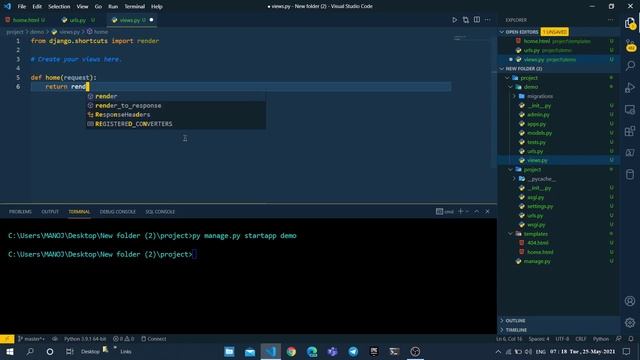Screen dimensions: 640x360
Task: Select REGISTERED_CONVERTERS suggestion
Action: [x=176, y=124]
